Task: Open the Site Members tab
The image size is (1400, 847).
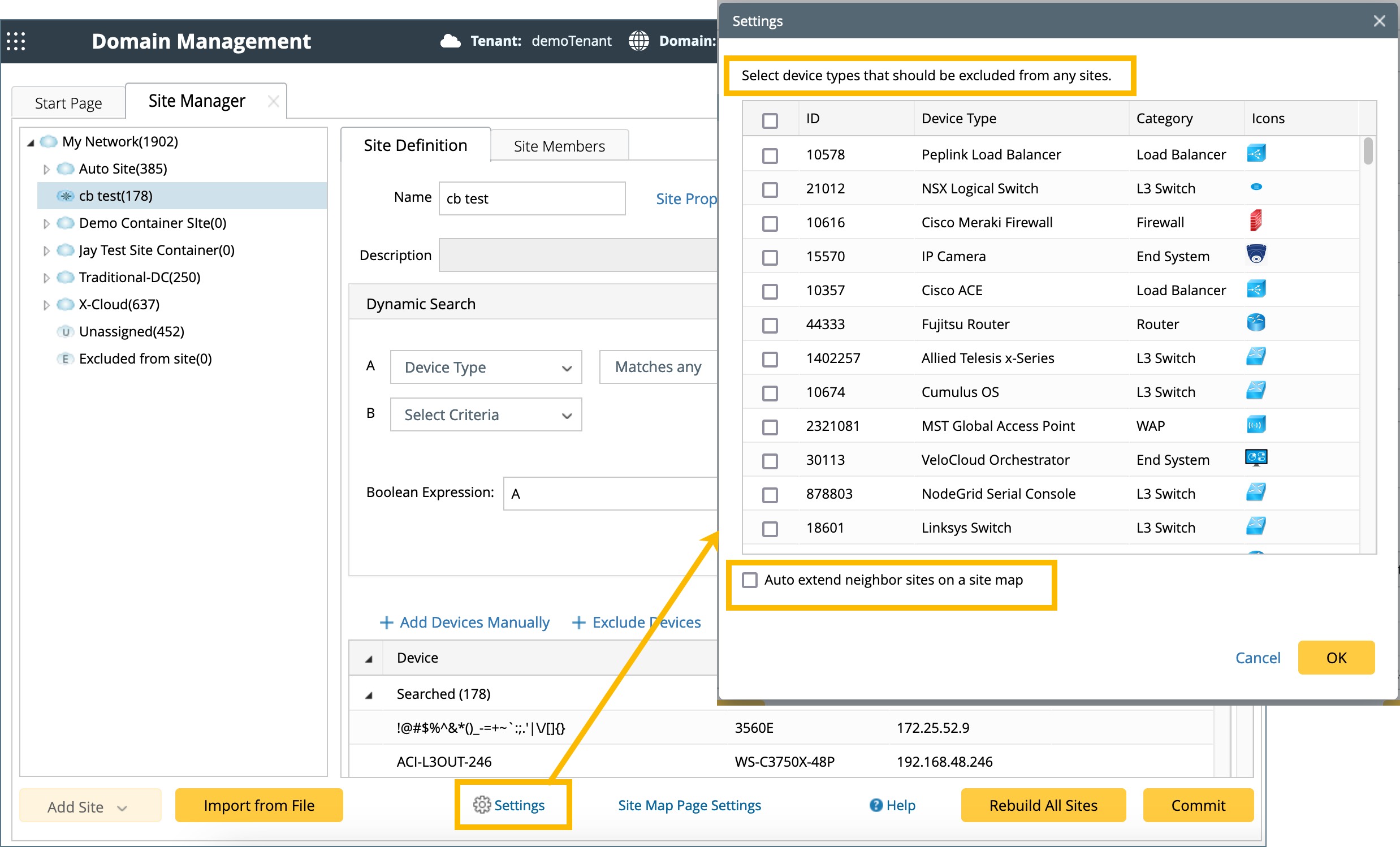Action: click(x=559, y=146)
